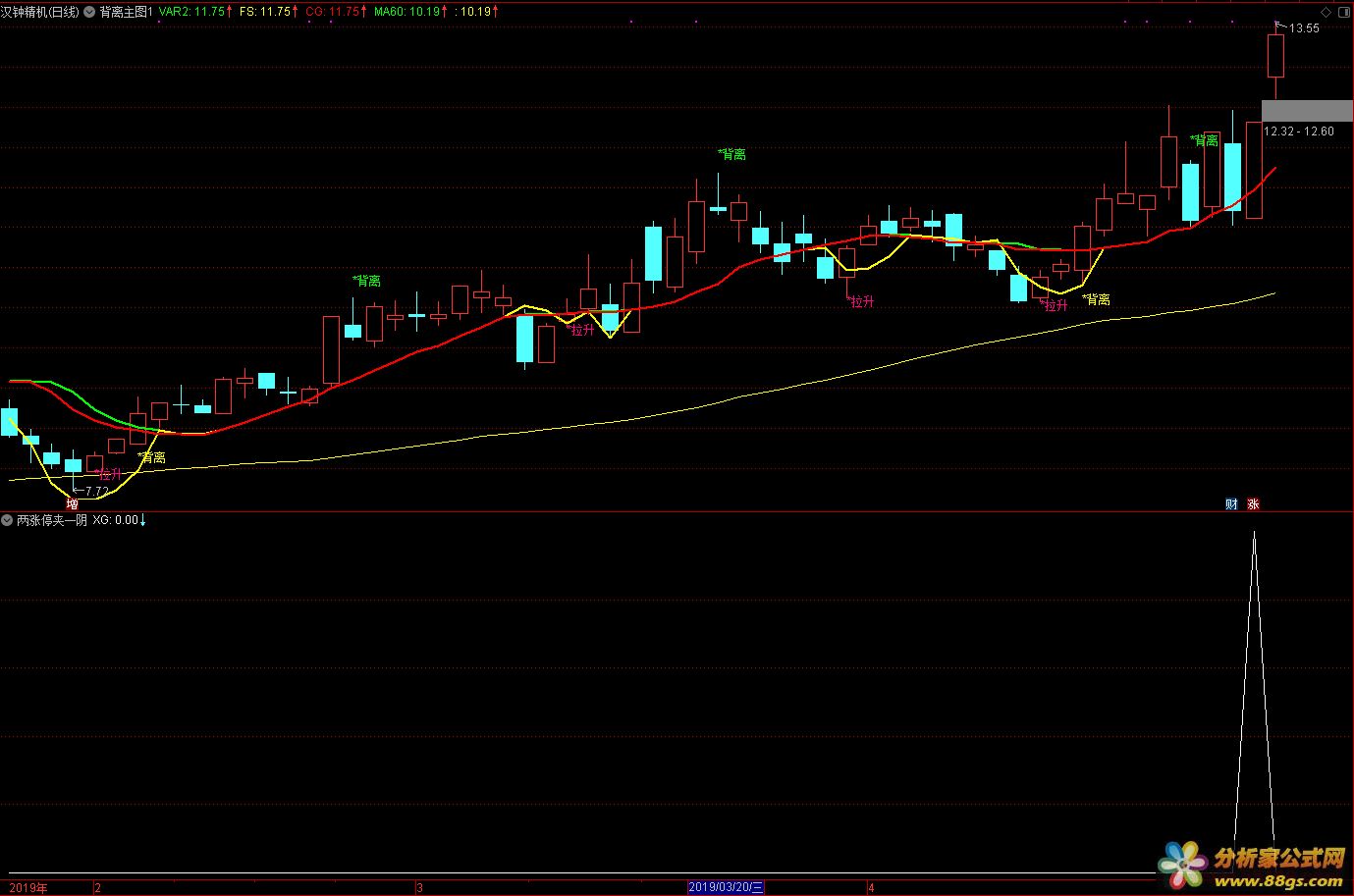Click the XG: 0.00 value label
Viewport: 1354px width, 896px height.
116,520
